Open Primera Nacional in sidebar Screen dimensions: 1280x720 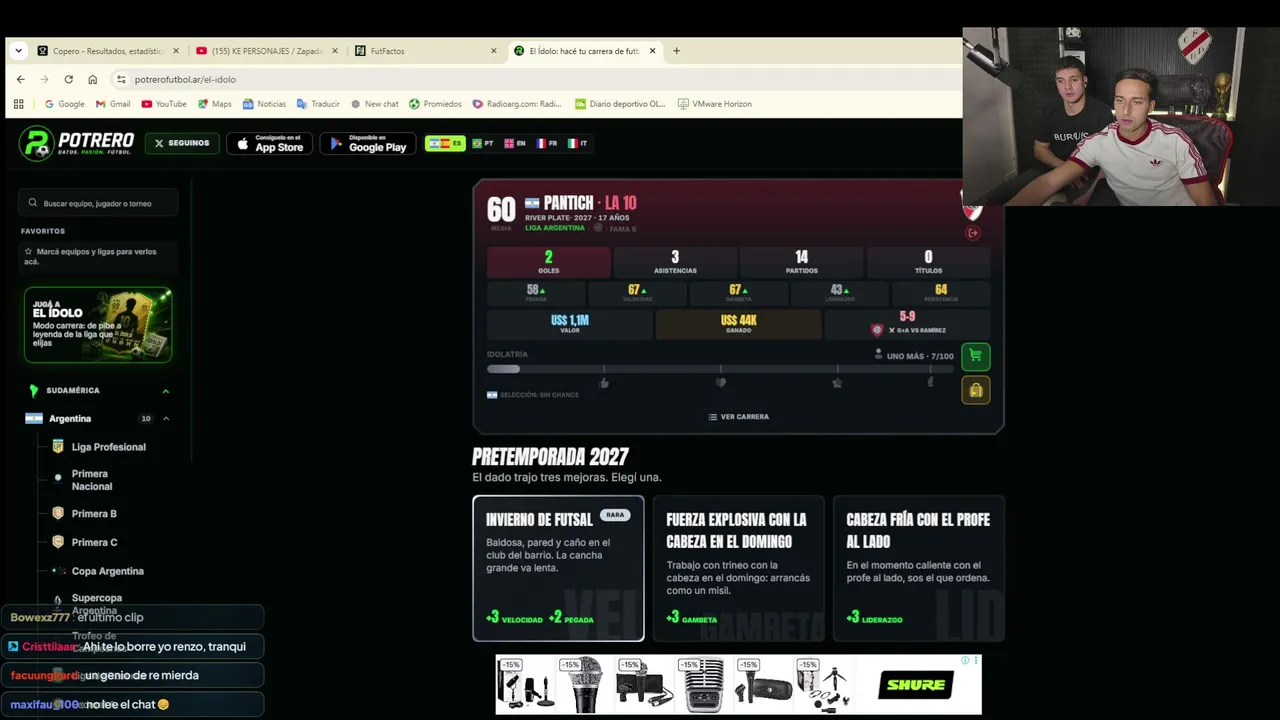[91, 480]
